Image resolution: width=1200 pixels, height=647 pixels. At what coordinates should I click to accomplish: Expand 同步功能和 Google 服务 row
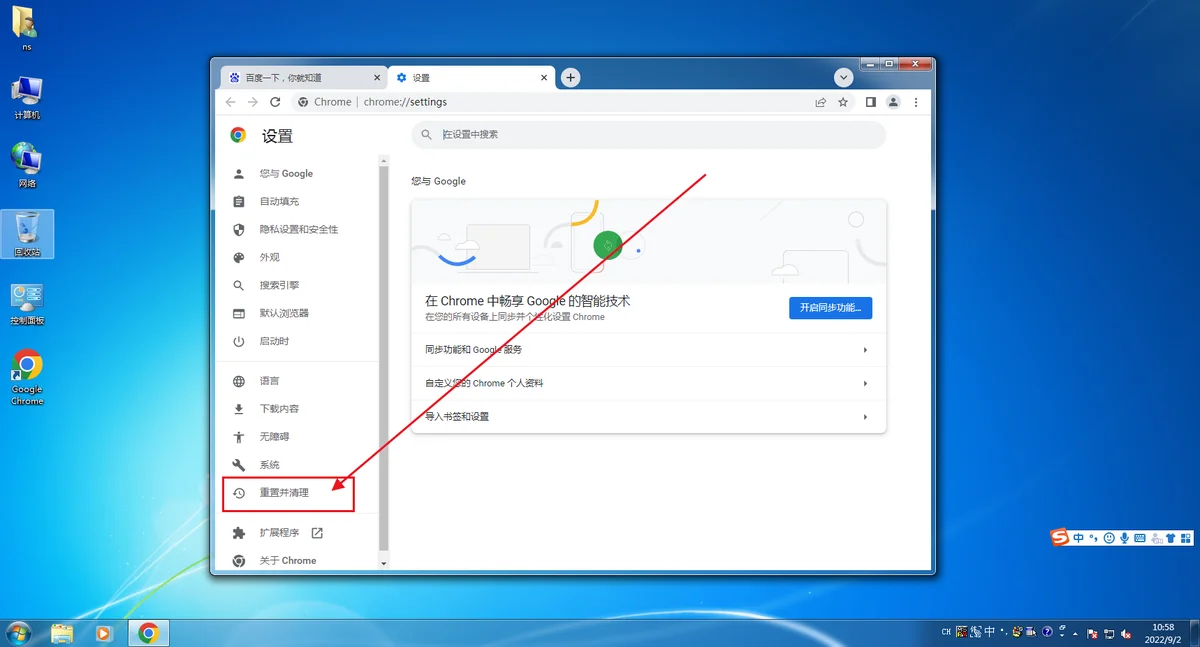click(648, 350)
